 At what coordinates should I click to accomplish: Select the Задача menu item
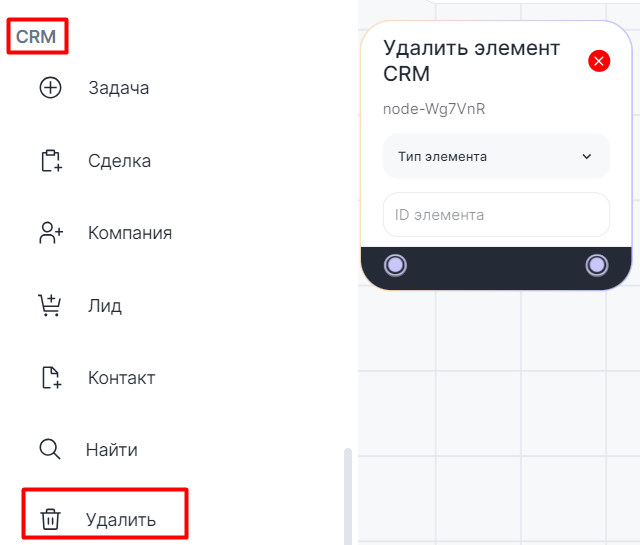pyautogui.click(x=118, y=88)
